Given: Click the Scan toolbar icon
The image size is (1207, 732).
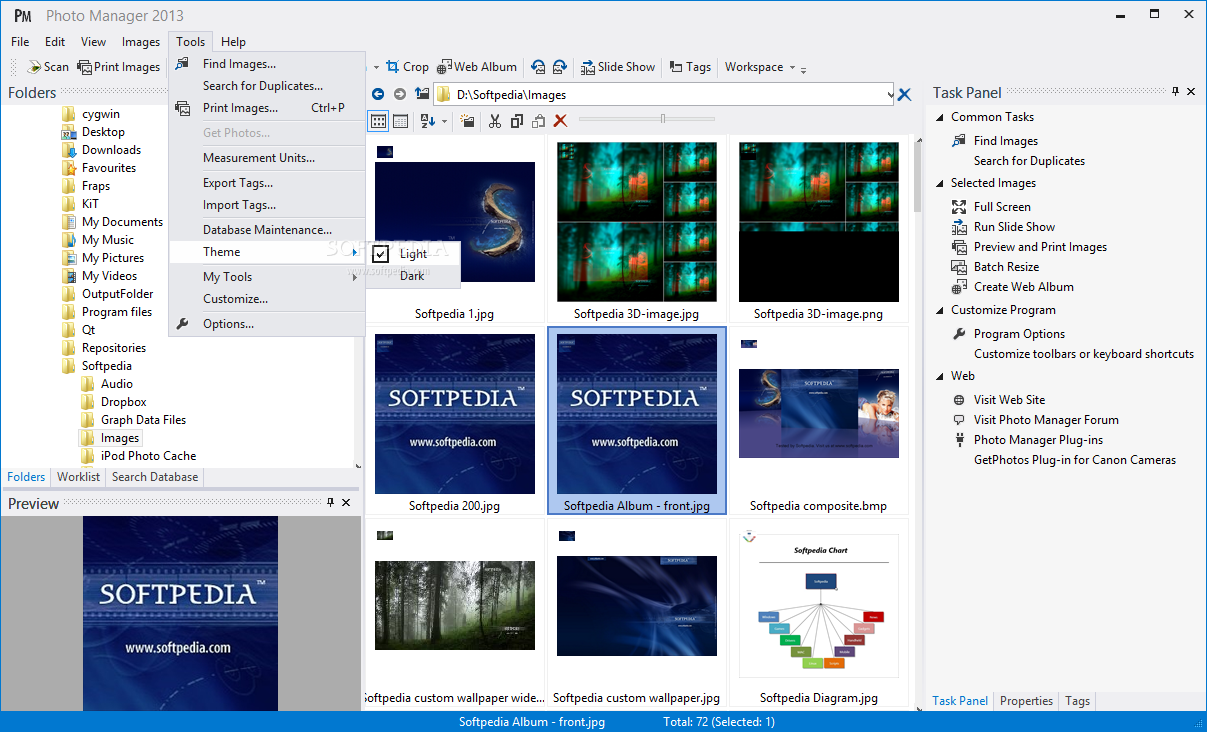Looking at the screenshot, I should point(32,67).
